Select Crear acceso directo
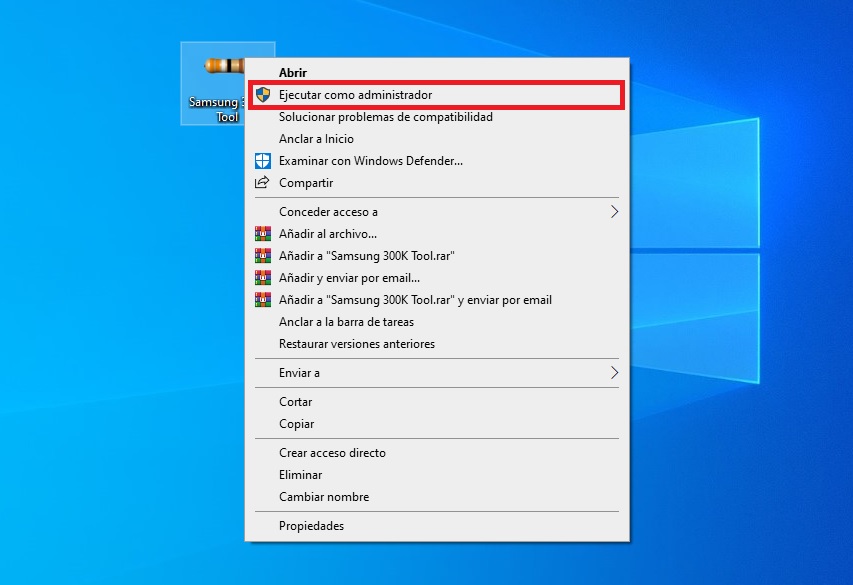 [437, 453]
